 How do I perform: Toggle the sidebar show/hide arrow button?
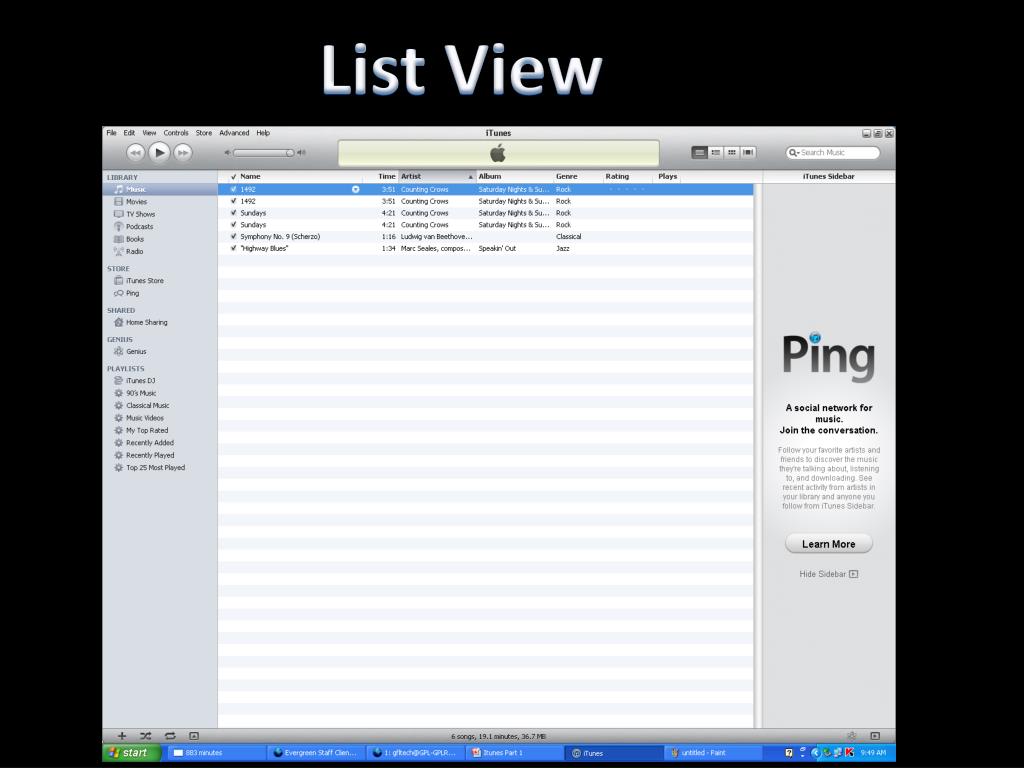click(875, 736)
